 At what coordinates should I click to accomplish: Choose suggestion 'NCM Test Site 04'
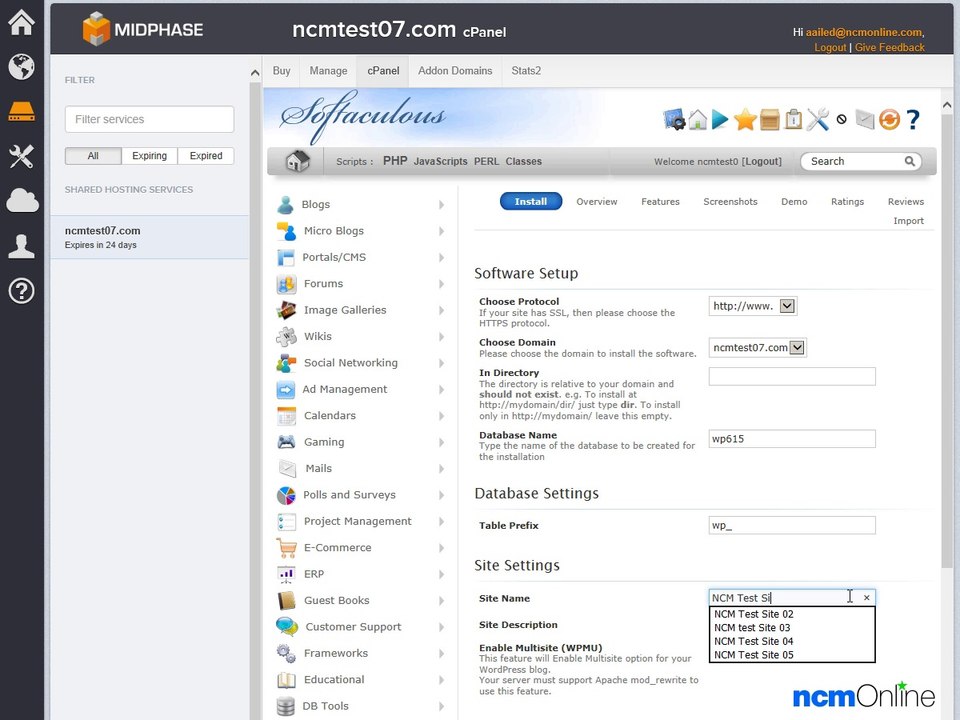point(754,641)
